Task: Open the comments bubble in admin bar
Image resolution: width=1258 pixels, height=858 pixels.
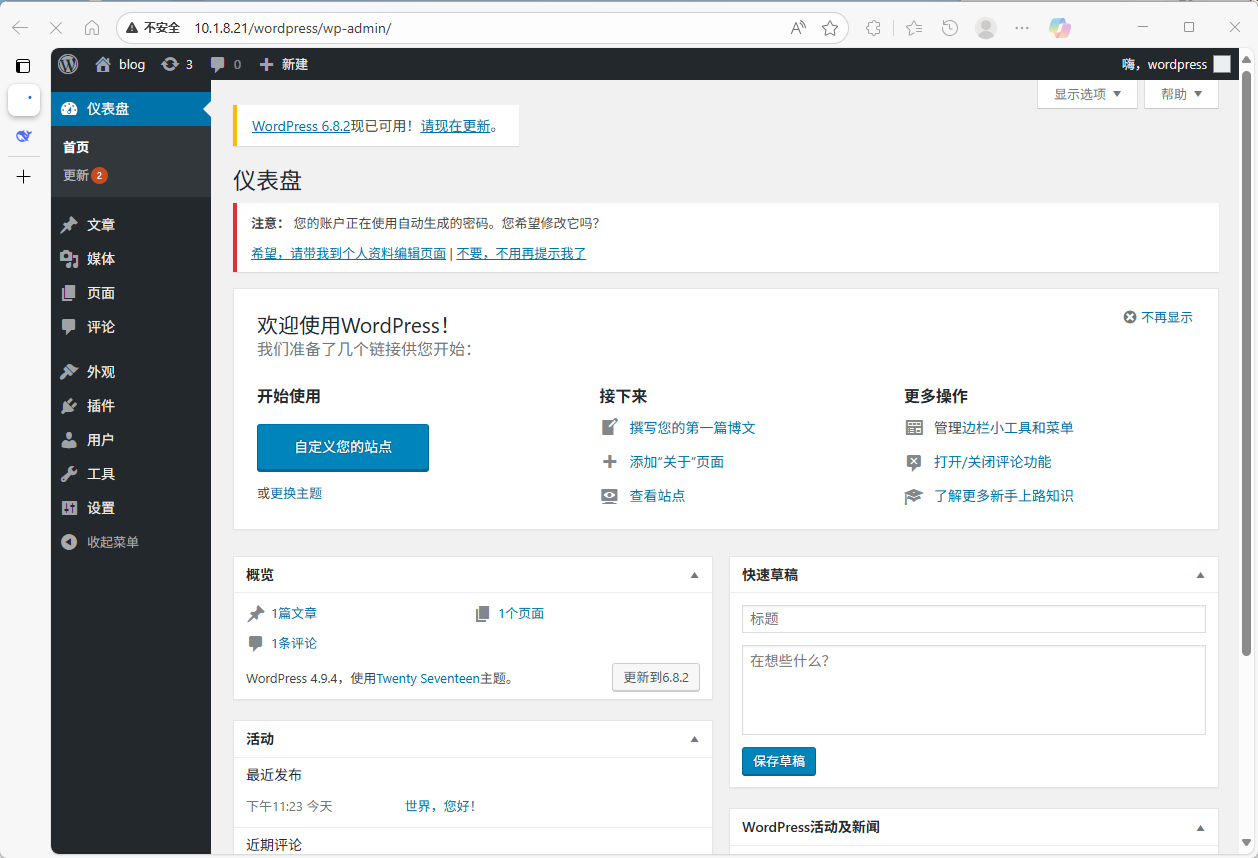Action: 225,64
